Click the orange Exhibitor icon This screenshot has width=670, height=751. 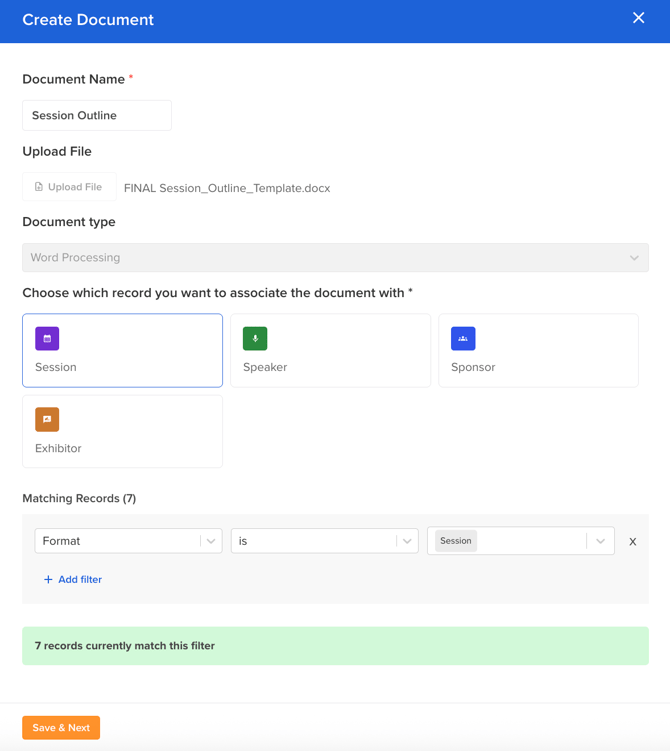(x=47, y=420)
